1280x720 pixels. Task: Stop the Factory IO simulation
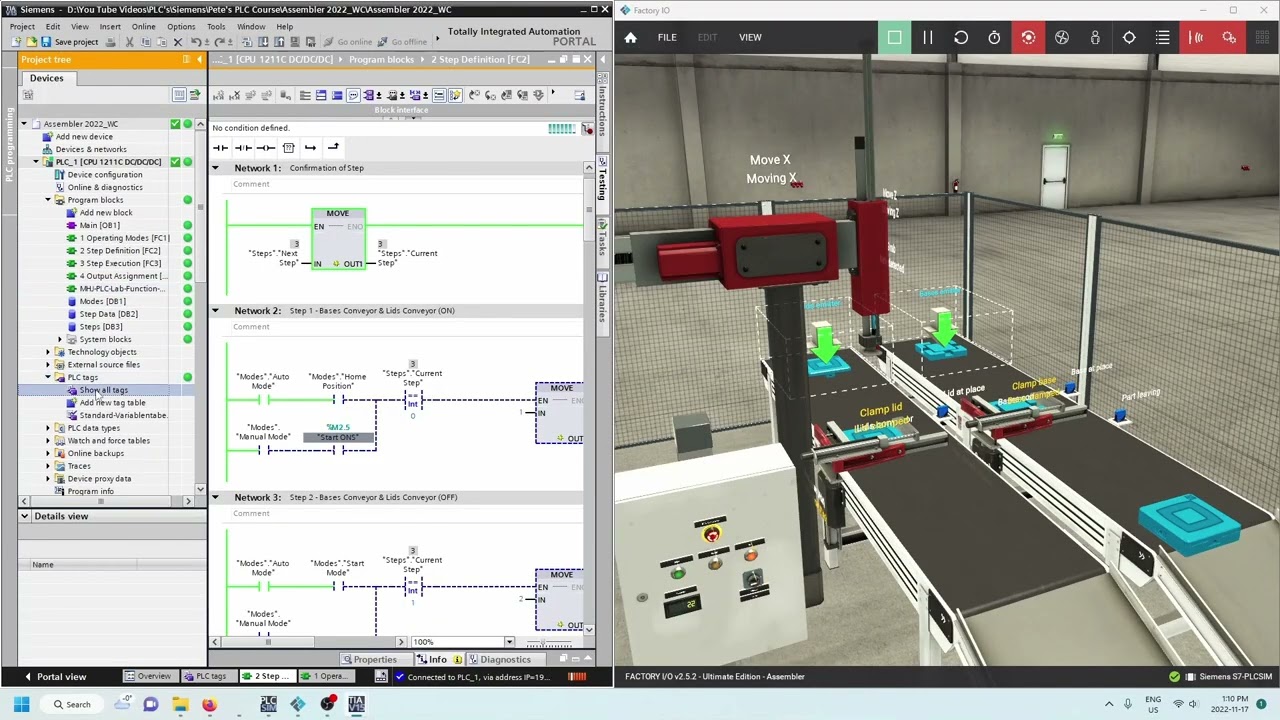[894, 37]
